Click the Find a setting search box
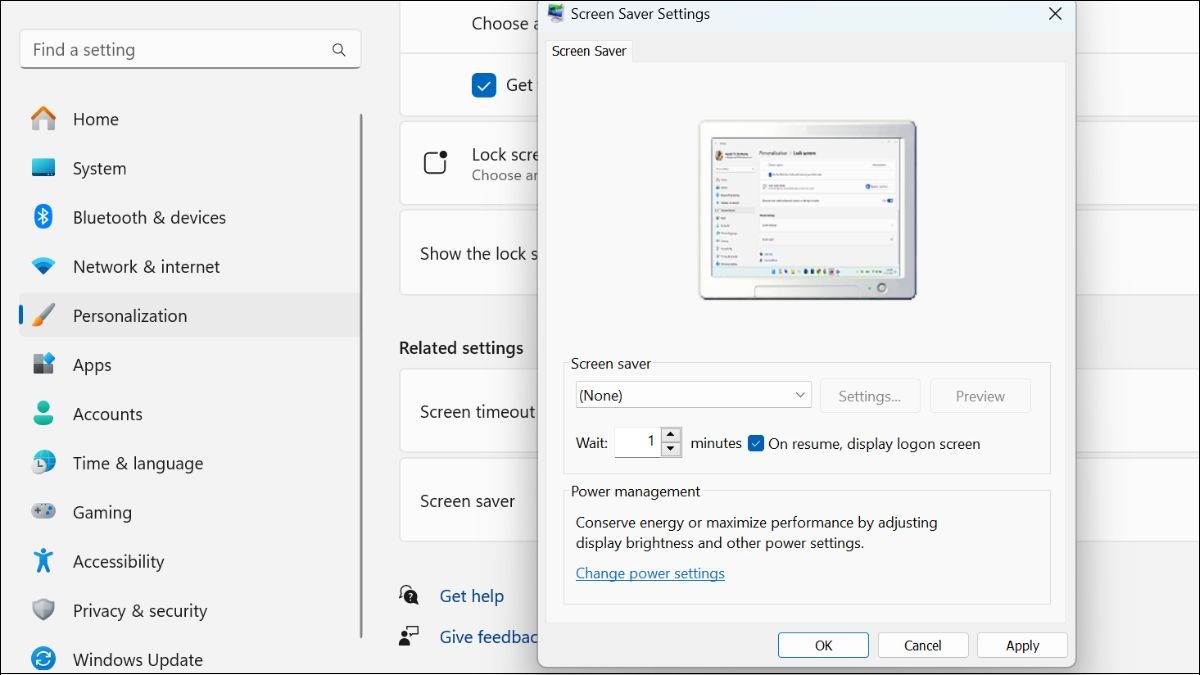 tap(190, 50)
